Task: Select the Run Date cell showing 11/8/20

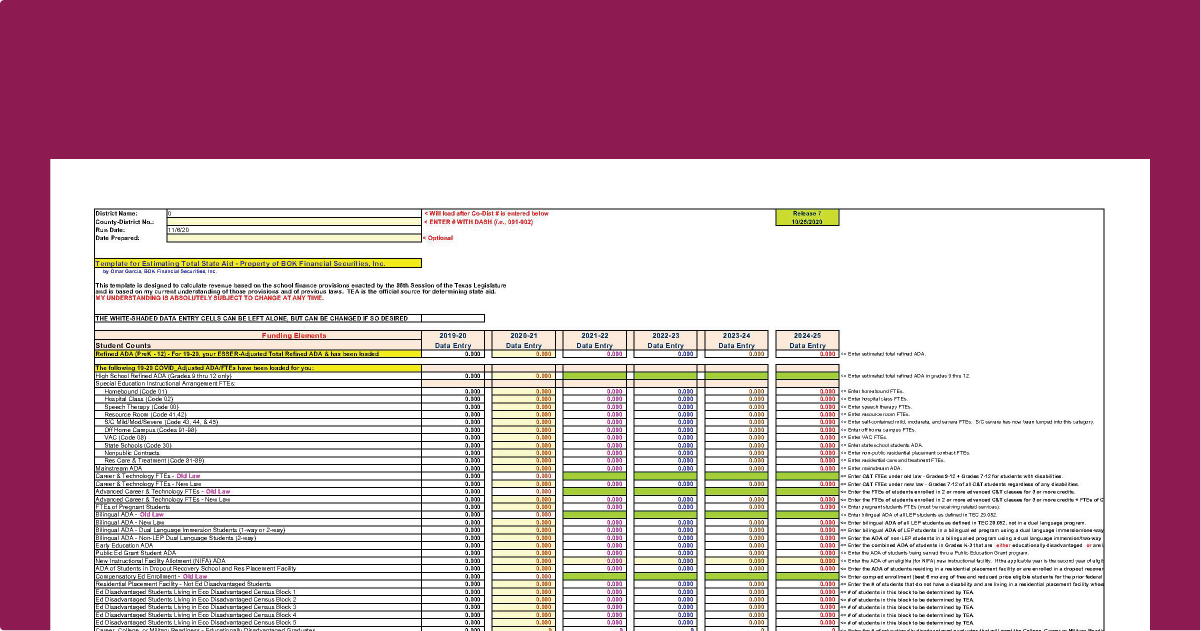Action: (294, 229)
